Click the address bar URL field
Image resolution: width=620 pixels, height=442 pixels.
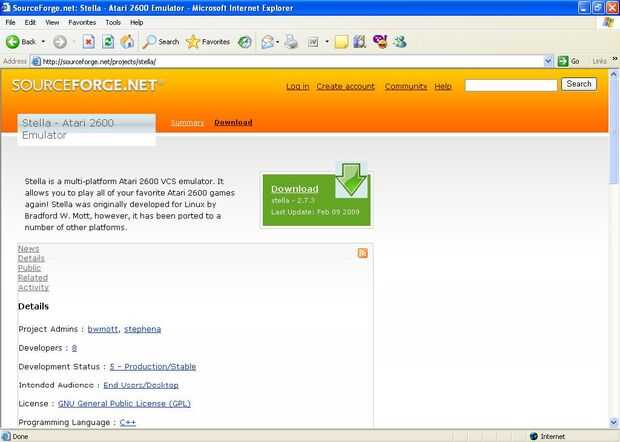point(292,61)
